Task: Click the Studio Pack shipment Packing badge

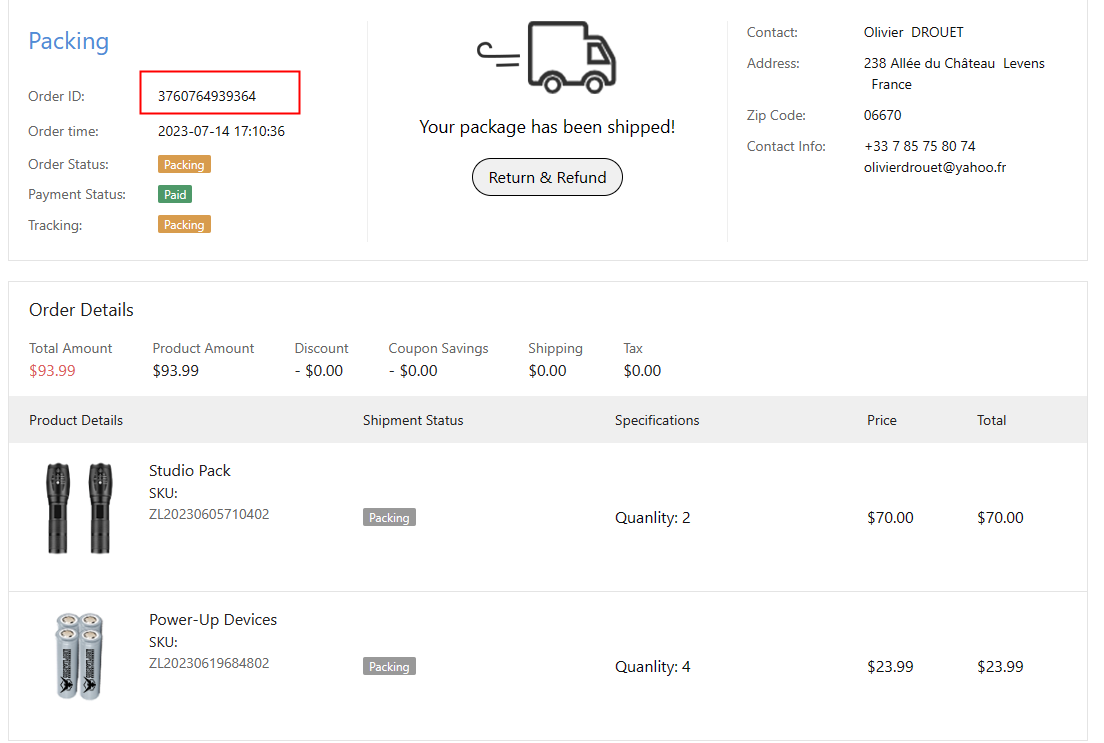Action: coord(389,517)
